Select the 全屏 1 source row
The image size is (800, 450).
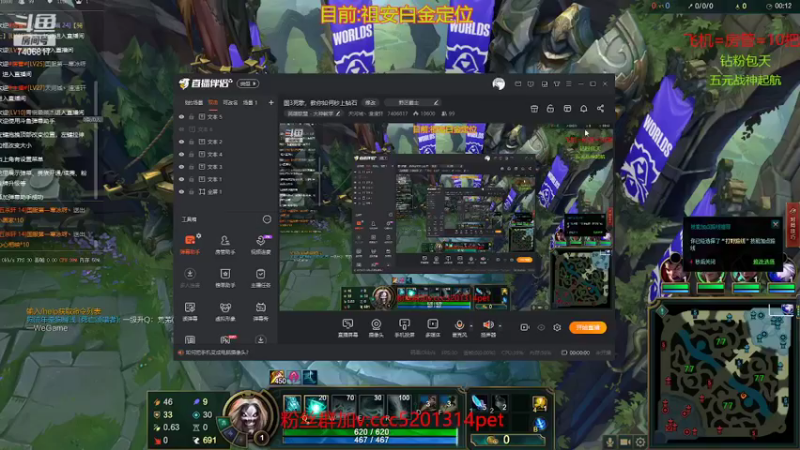click(x=224, y=192)
